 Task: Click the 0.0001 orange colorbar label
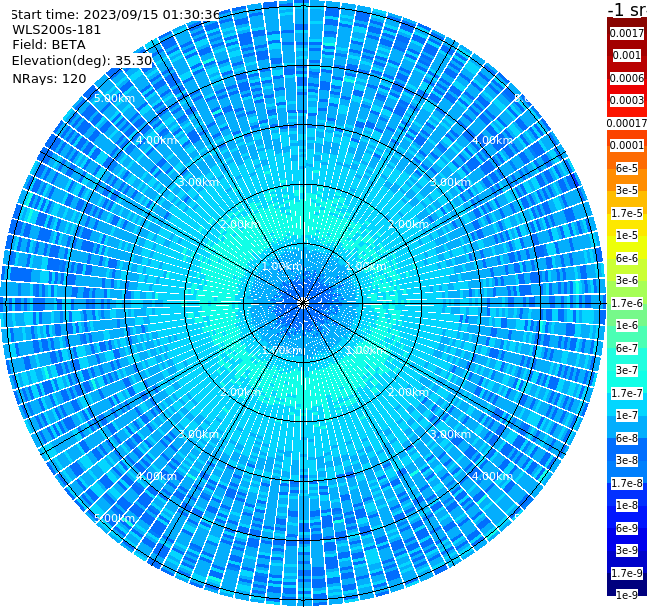click(626, 145)
